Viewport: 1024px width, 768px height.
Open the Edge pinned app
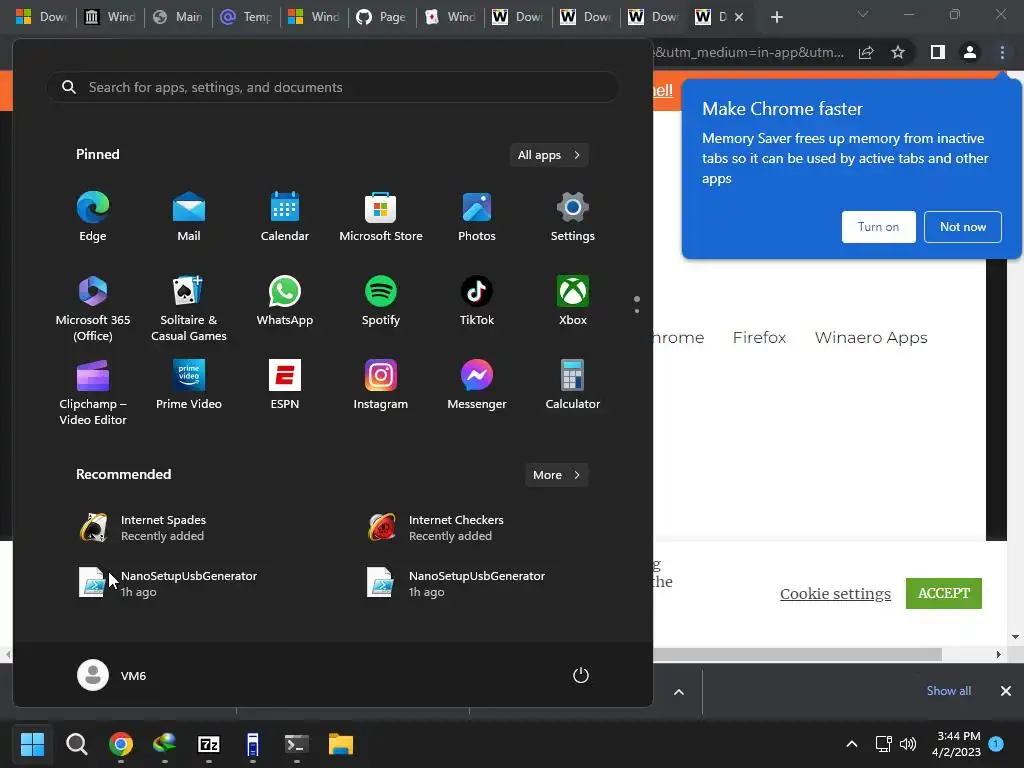(x=93, y=217)
